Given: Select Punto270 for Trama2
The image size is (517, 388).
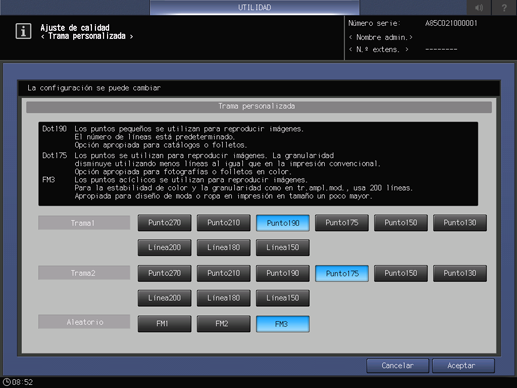Looking at the screenshot, I should [165, 273].
